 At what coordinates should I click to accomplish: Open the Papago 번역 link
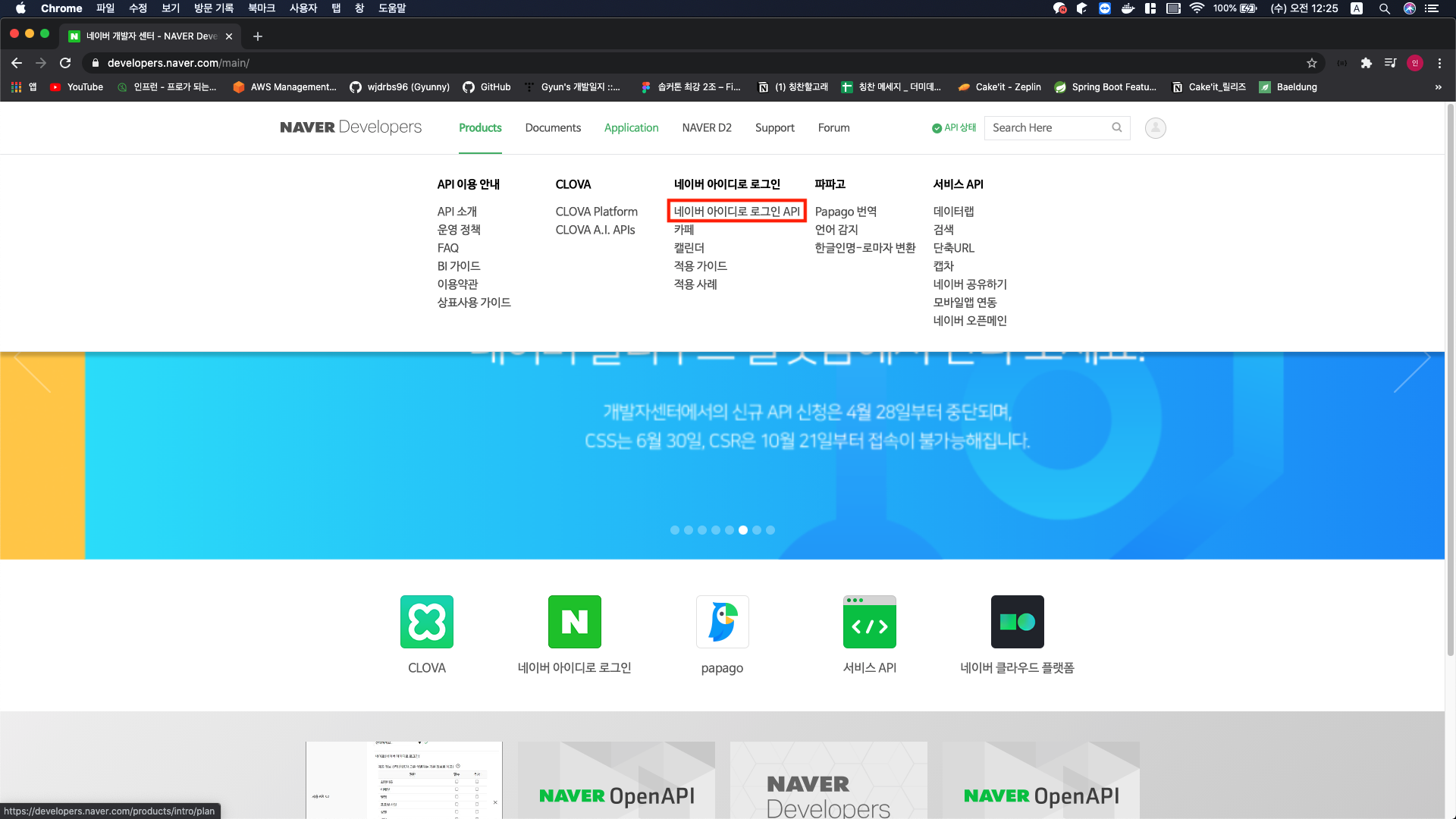pyautogui.click(x=846, y=212)
